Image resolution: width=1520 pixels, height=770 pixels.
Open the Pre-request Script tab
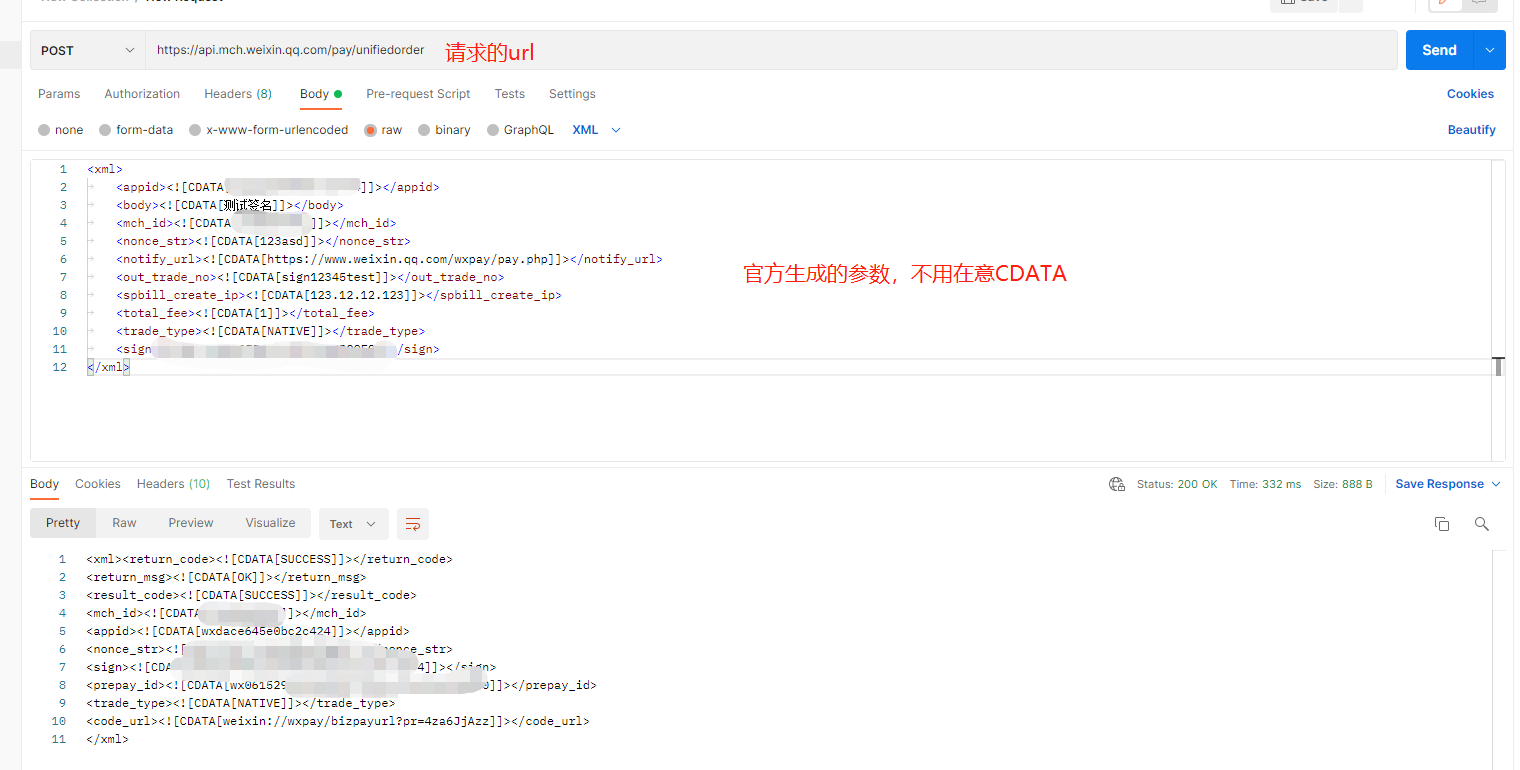418,94
